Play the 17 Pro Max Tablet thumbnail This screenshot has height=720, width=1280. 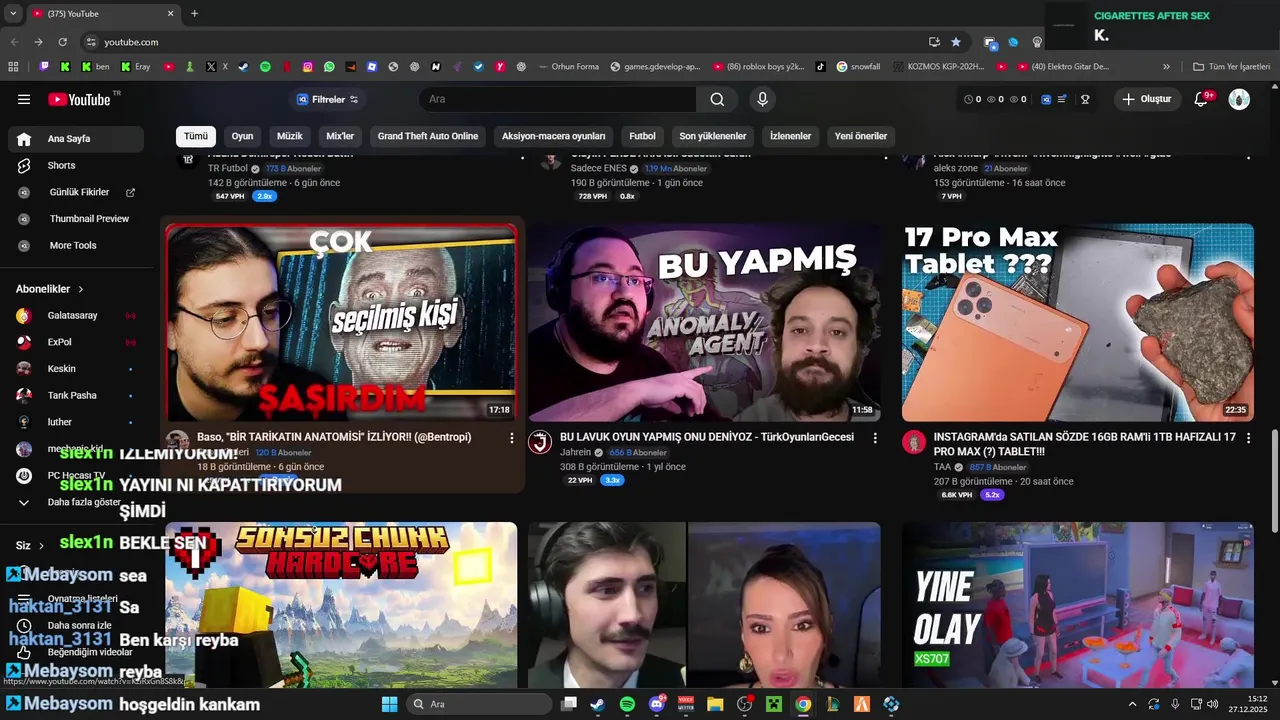[1078, 322]
